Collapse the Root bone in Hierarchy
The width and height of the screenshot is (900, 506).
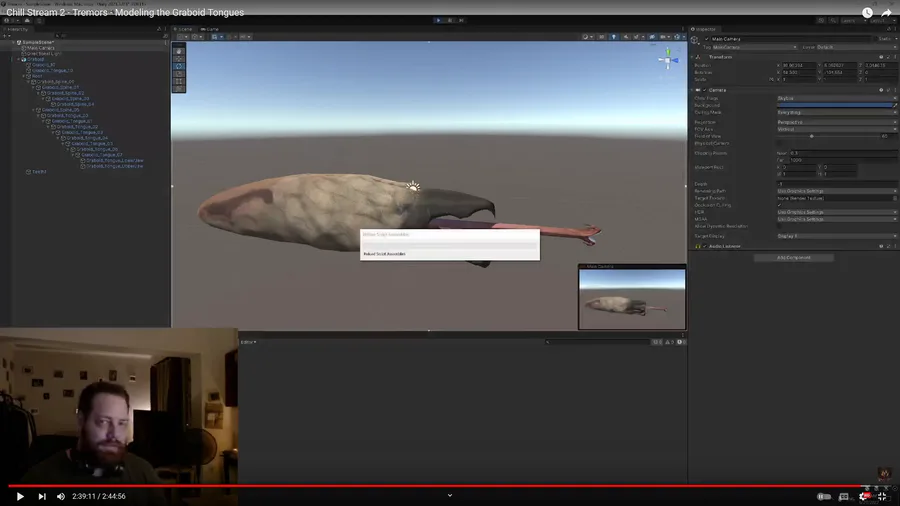point(24,76)
